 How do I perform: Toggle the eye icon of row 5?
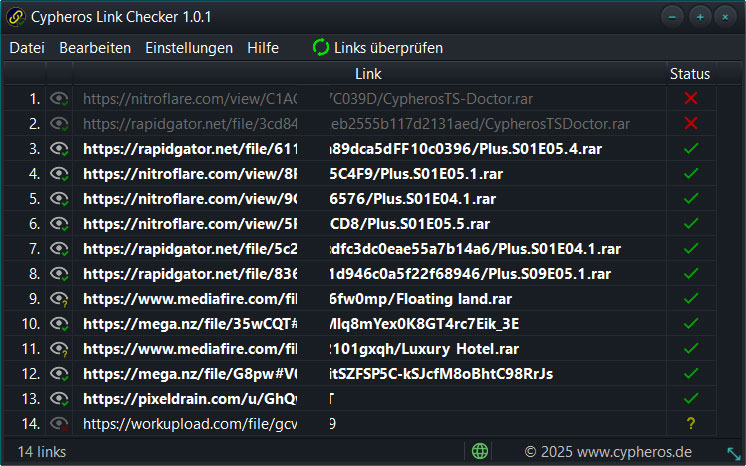pyautogui.click(x=59, y=199)
